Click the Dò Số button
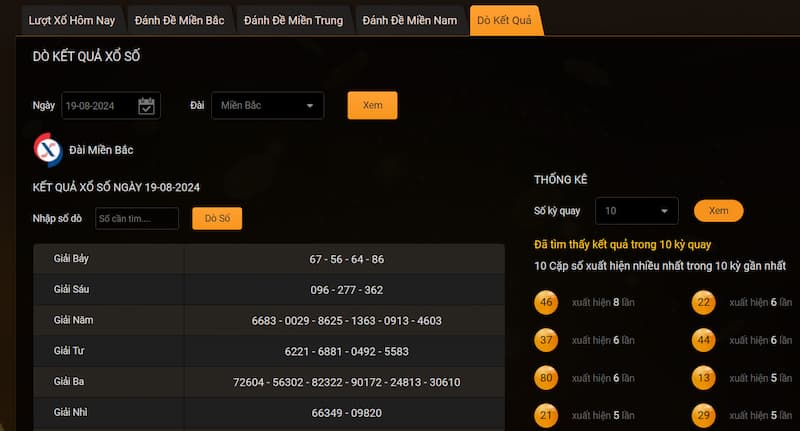This screenshot has width=800, height=431. tap(217, 219)
